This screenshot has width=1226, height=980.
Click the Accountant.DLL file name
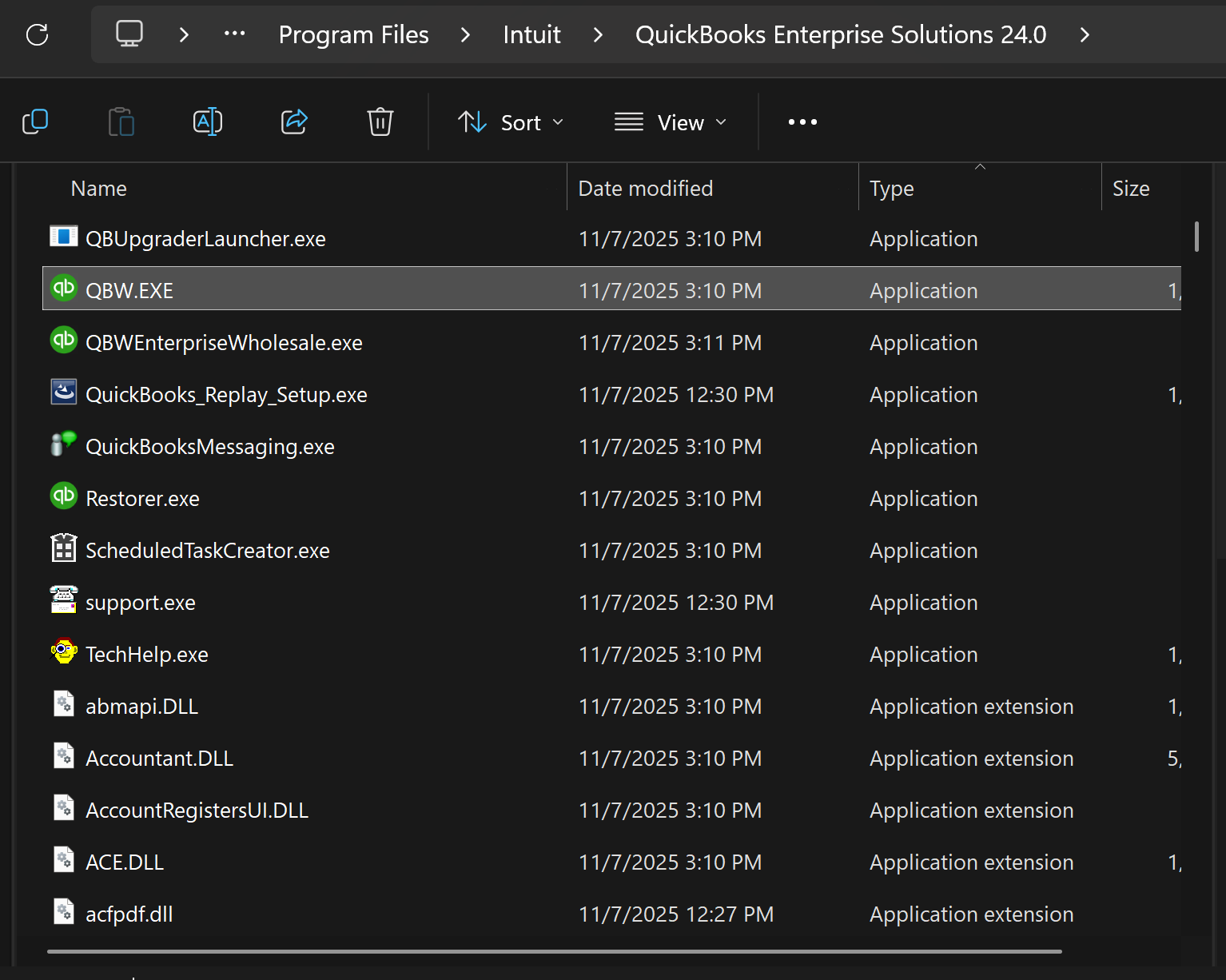click(x=159, y=759)
